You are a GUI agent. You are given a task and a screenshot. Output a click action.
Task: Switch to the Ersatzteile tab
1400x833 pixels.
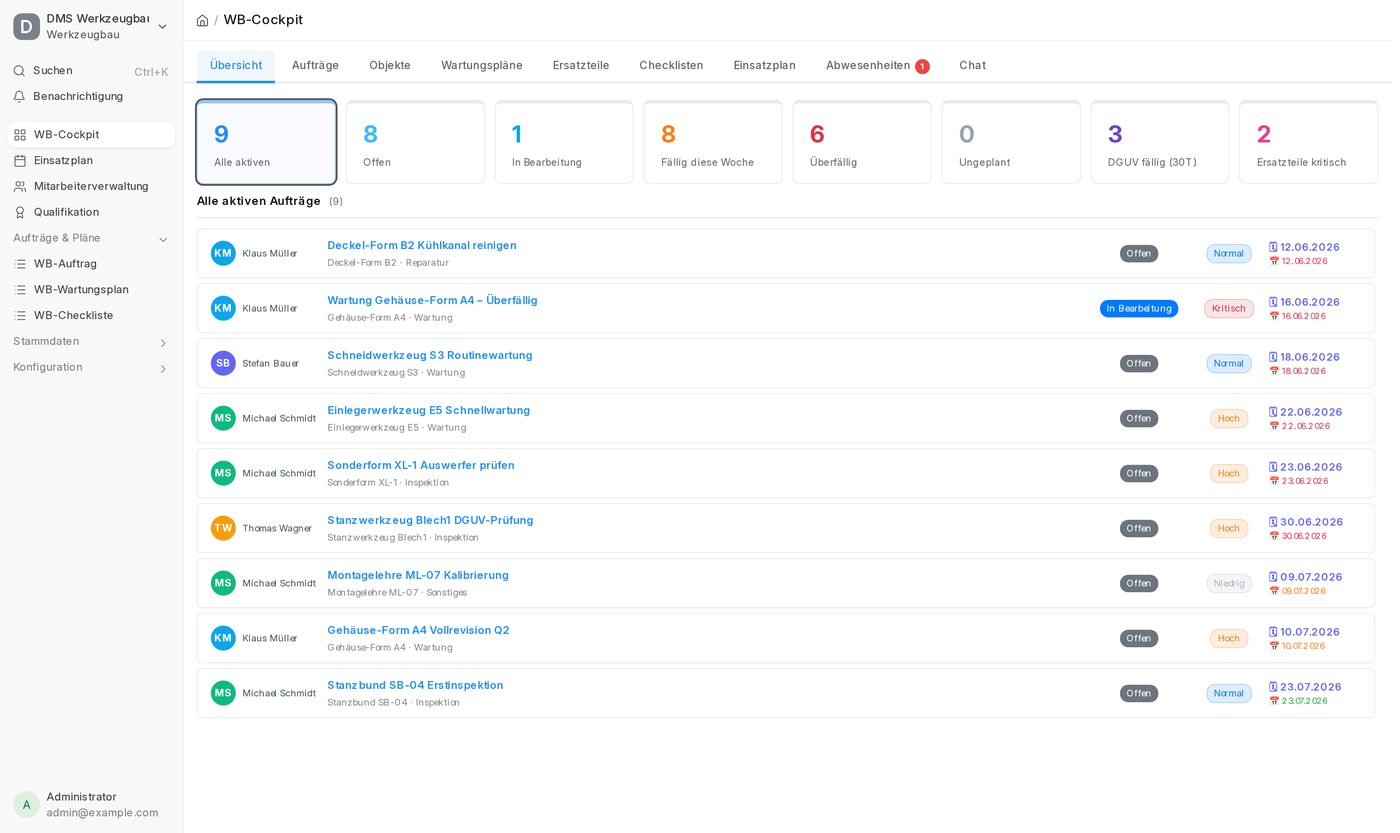pos(581,65)
